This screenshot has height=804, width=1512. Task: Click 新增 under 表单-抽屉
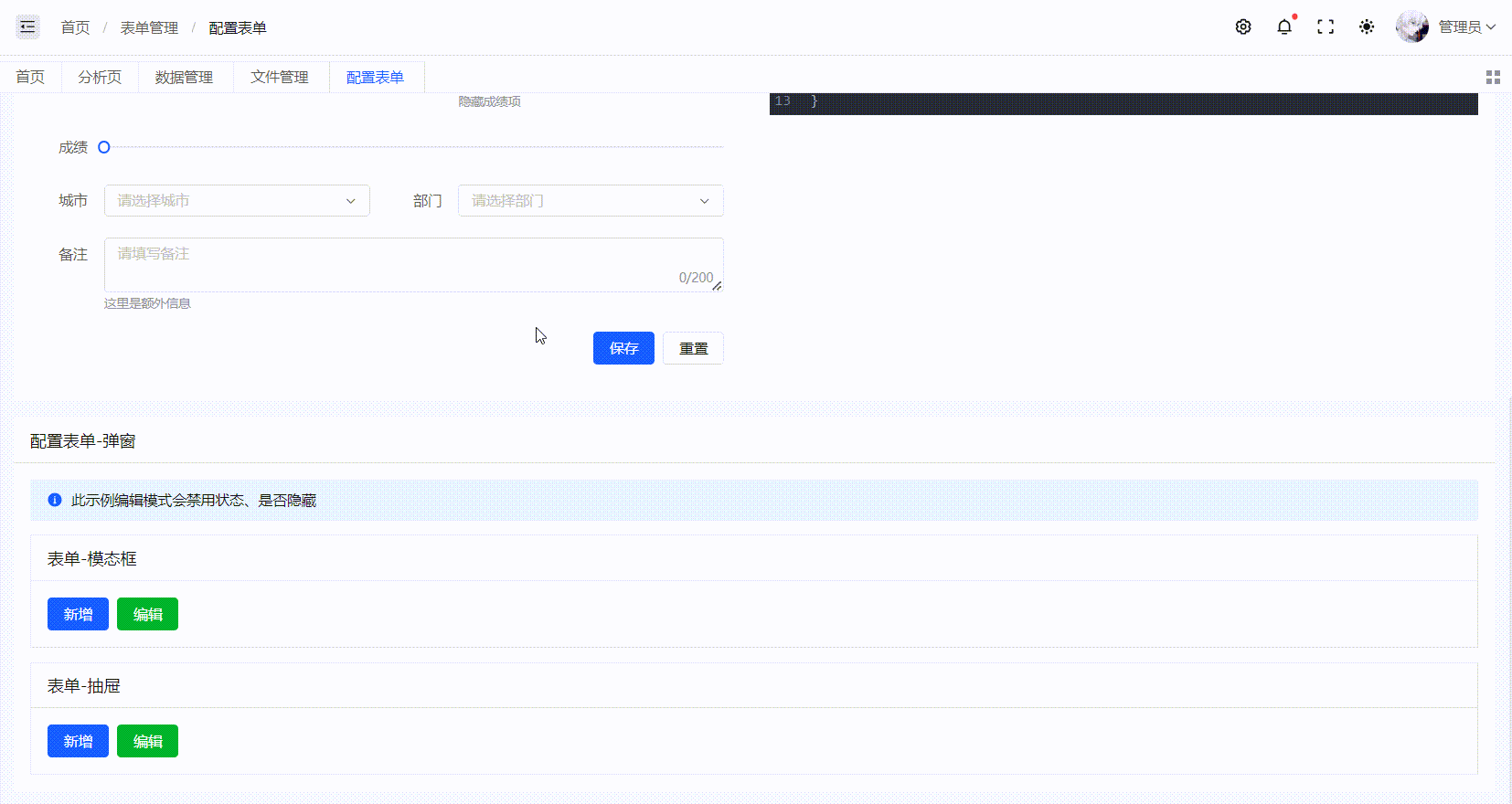[78, 741]
